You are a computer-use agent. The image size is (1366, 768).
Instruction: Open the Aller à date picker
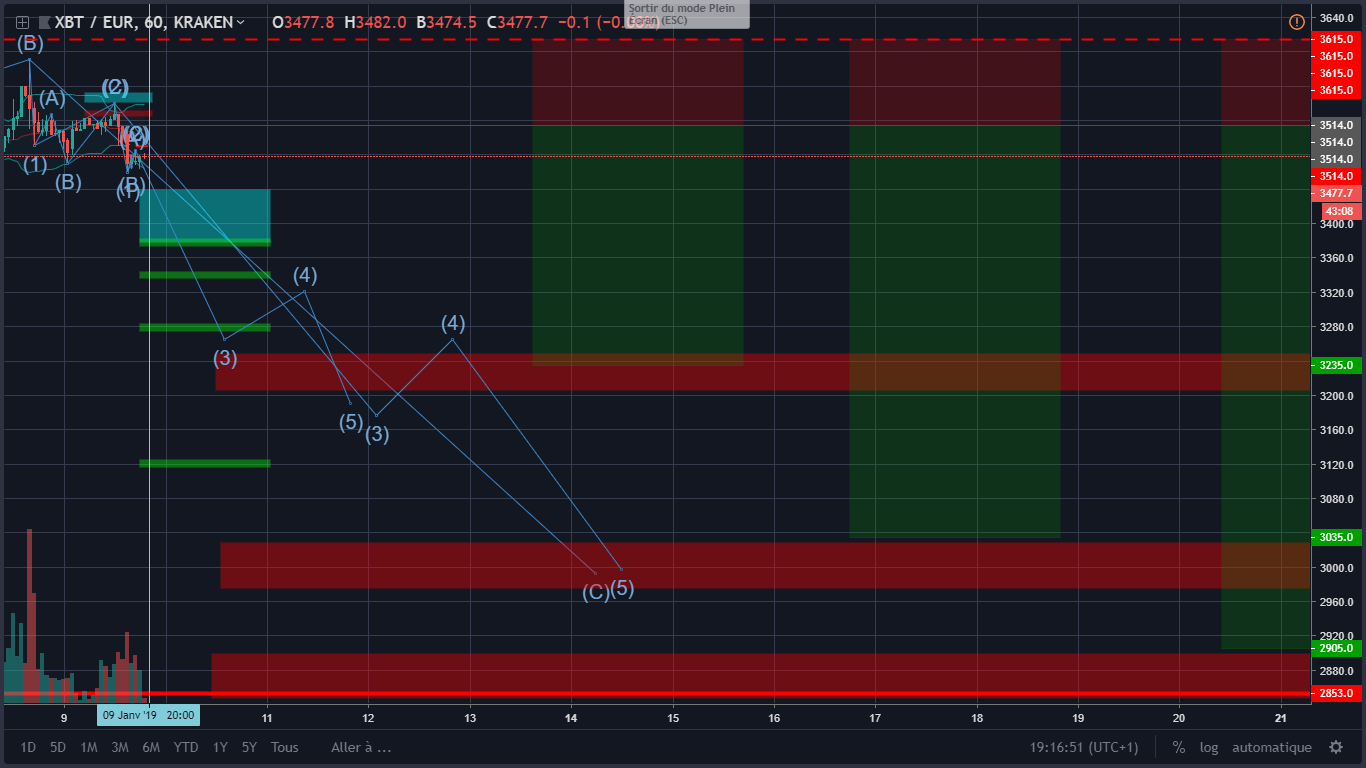point(361,747)
